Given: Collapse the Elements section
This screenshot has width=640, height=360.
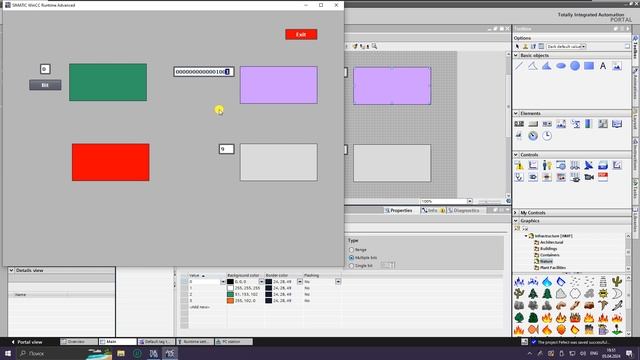Looking at the screenshot, I should pyautogui.click(x=516, y=113).
